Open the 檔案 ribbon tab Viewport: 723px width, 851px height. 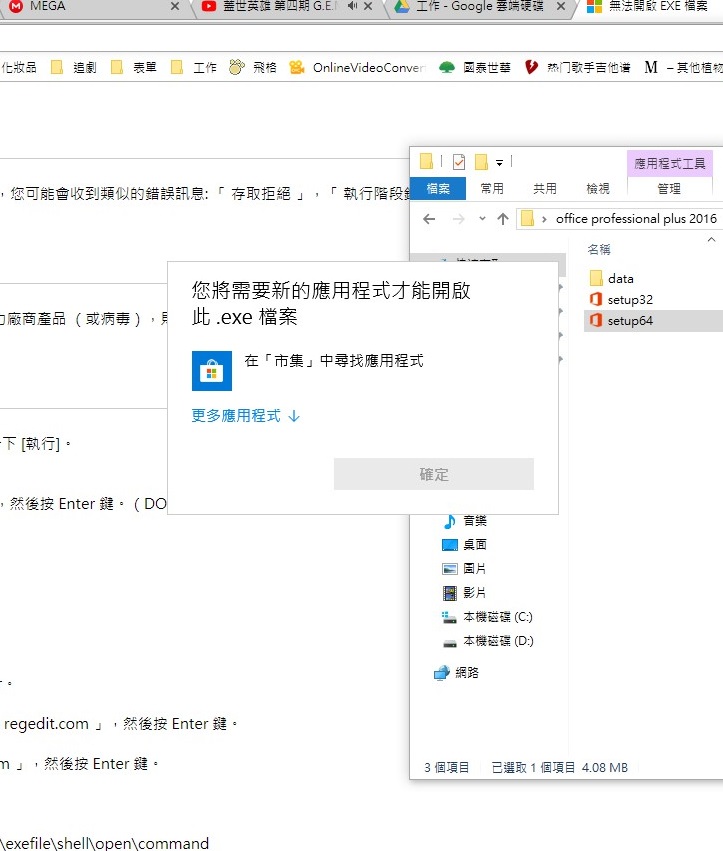coord(438,188)
